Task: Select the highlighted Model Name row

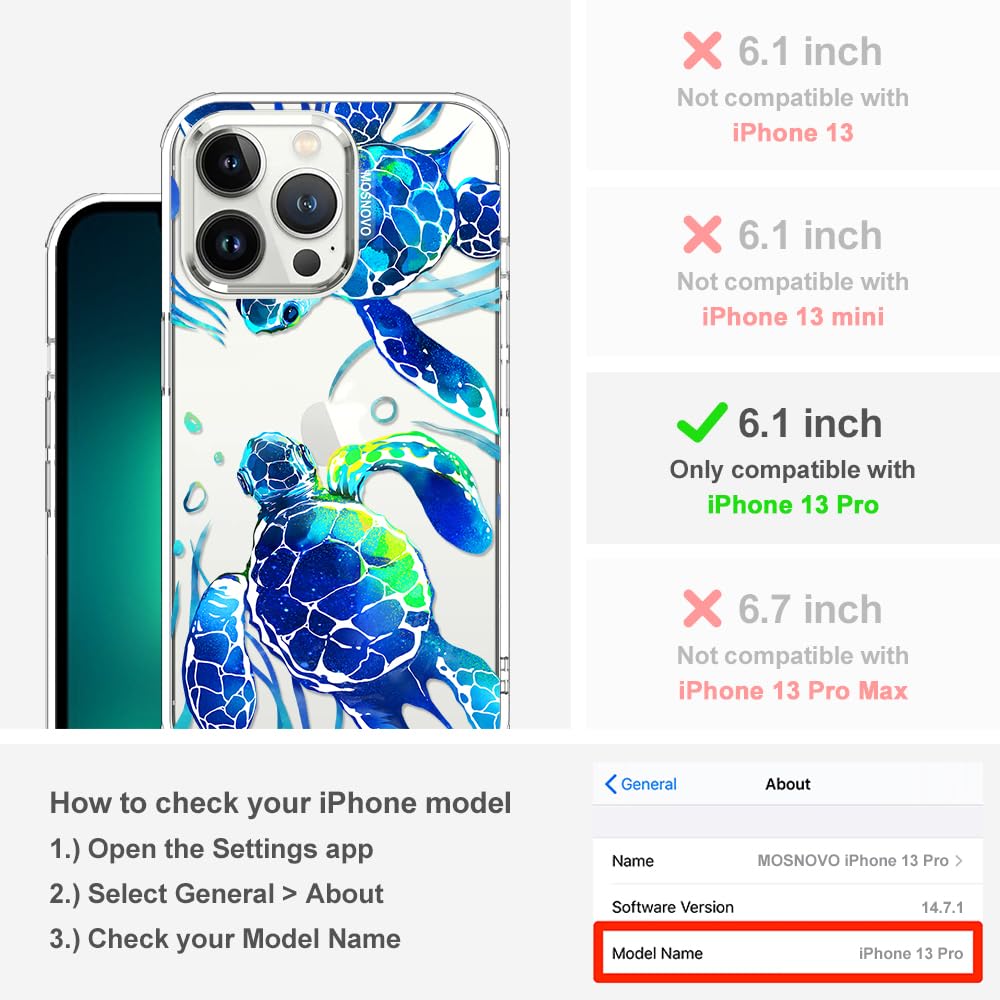Action: click(788, 953)
